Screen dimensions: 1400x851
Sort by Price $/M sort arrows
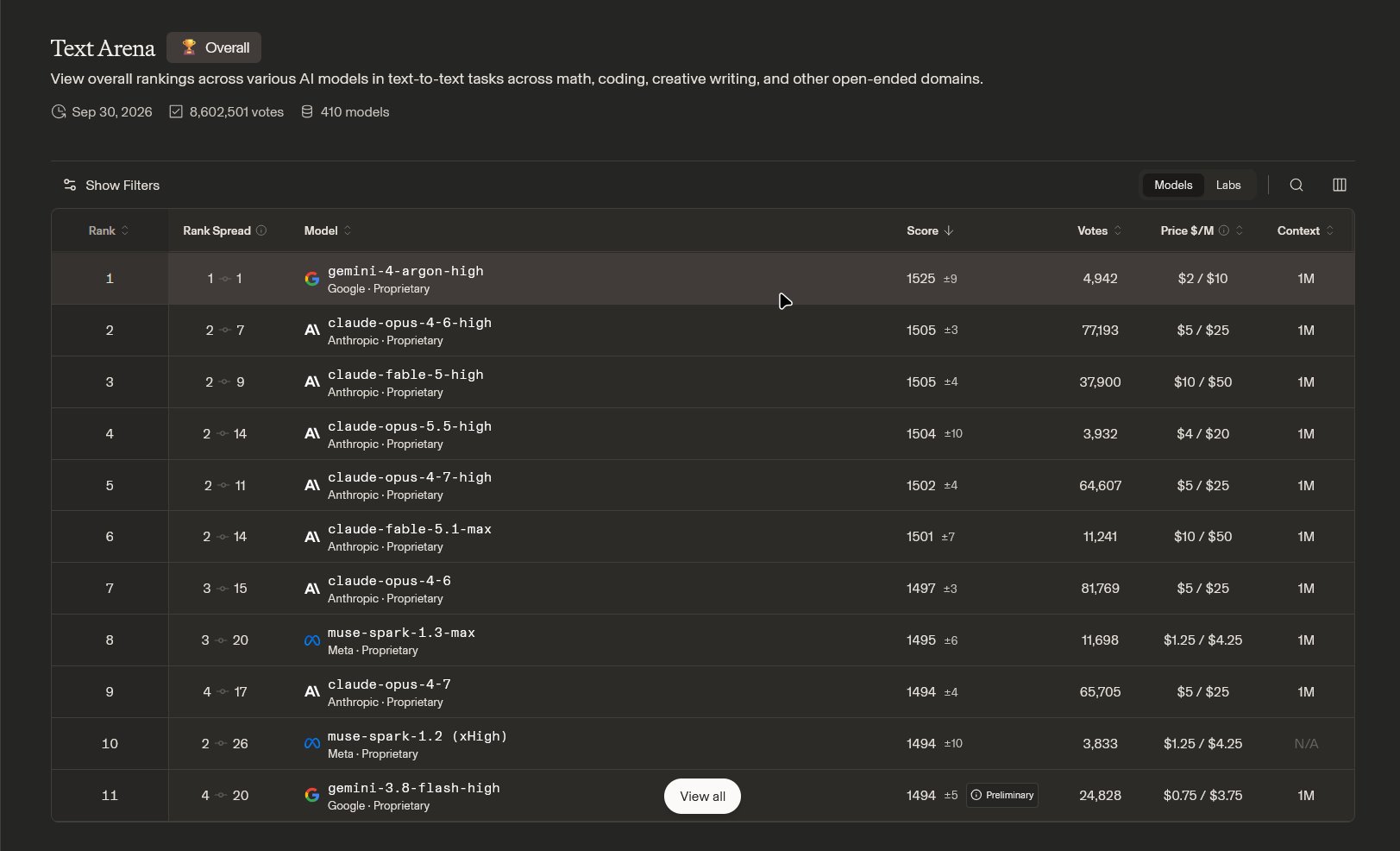click(x=1240, y=230)
